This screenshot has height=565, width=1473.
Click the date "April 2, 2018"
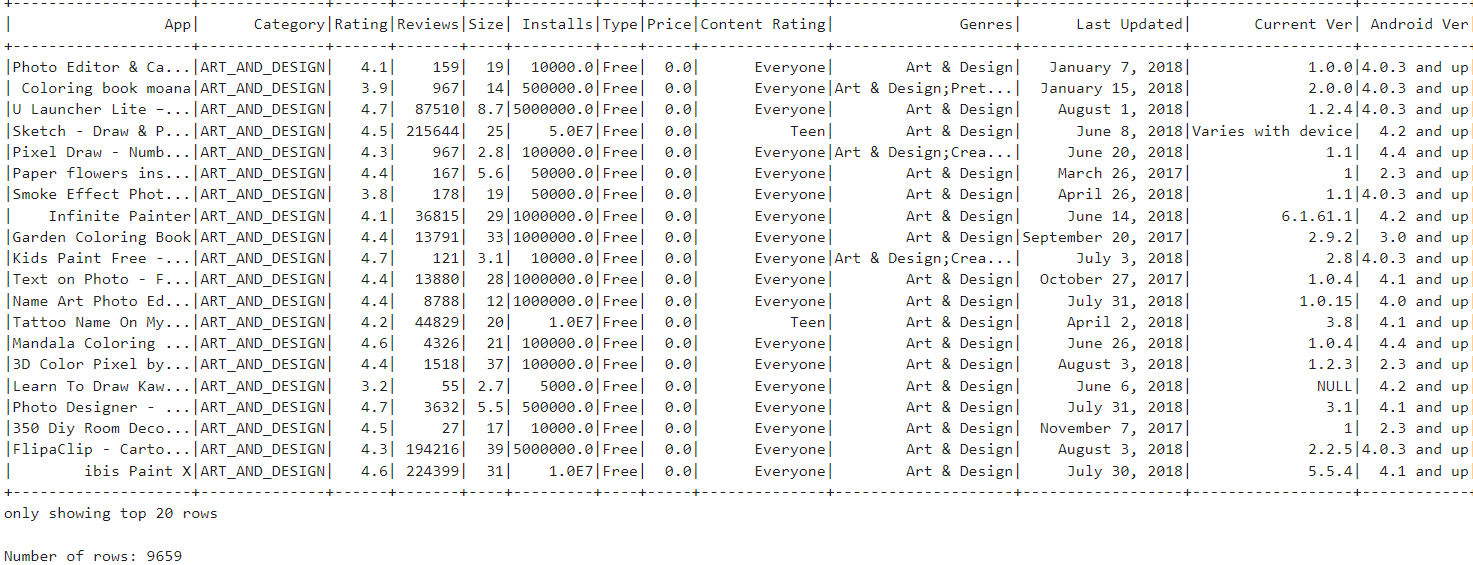click(1125, 323)
